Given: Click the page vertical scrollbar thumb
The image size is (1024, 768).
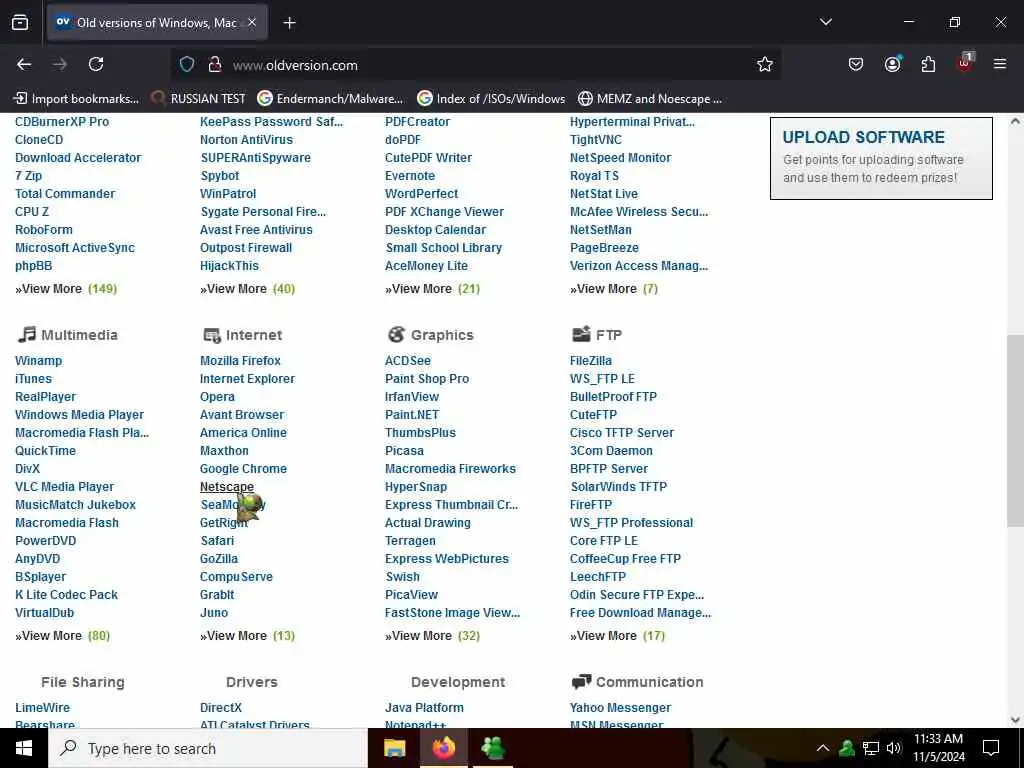Looking at the screenshot, I should 1015,431.
